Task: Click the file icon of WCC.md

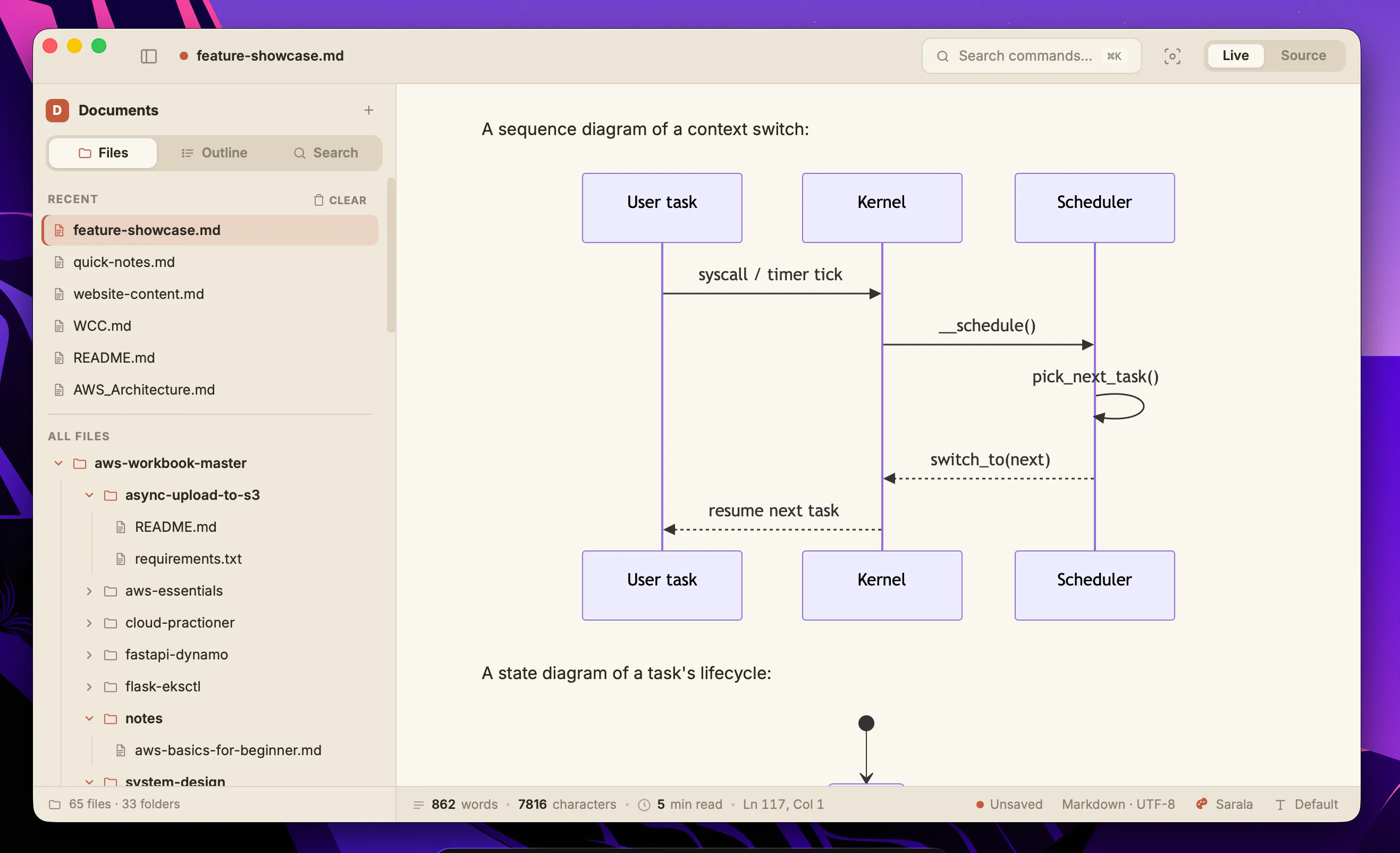Action: (59, 326)
